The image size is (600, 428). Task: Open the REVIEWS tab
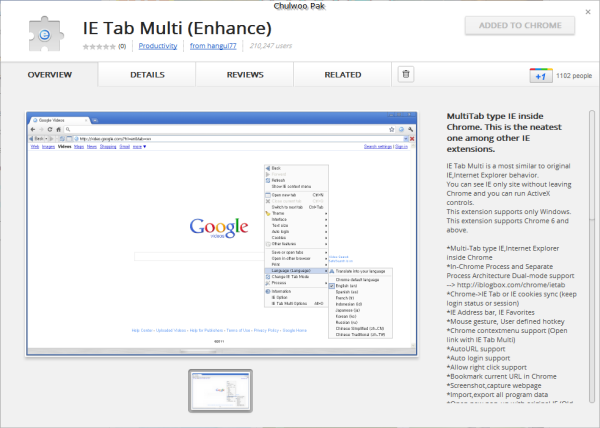245,75
